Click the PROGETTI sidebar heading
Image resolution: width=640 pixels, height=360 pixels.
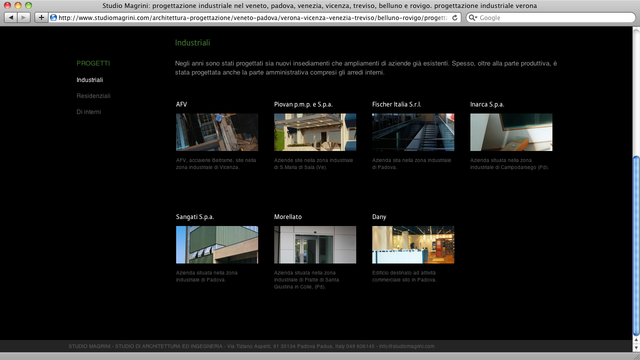[x=93, y=63]
